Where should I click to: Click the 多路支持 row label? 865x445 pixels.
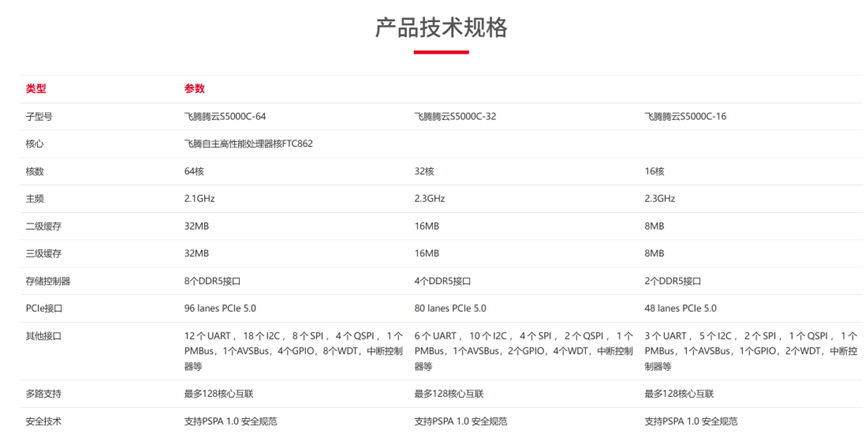point(44,394)
